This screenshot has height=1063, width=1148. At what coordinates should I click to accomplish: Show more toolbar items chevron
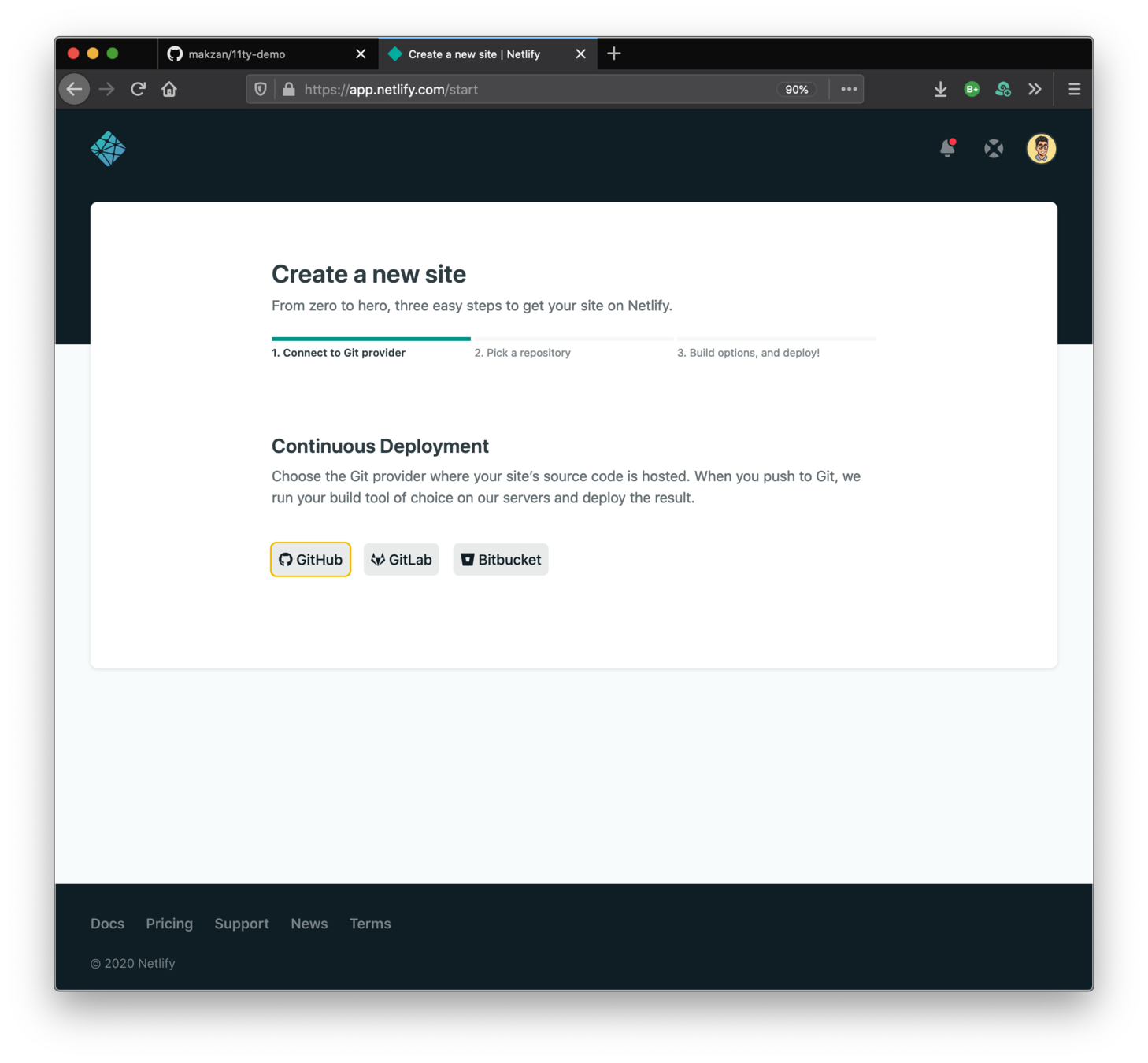pyautogui.click(x=1035, y=89)
